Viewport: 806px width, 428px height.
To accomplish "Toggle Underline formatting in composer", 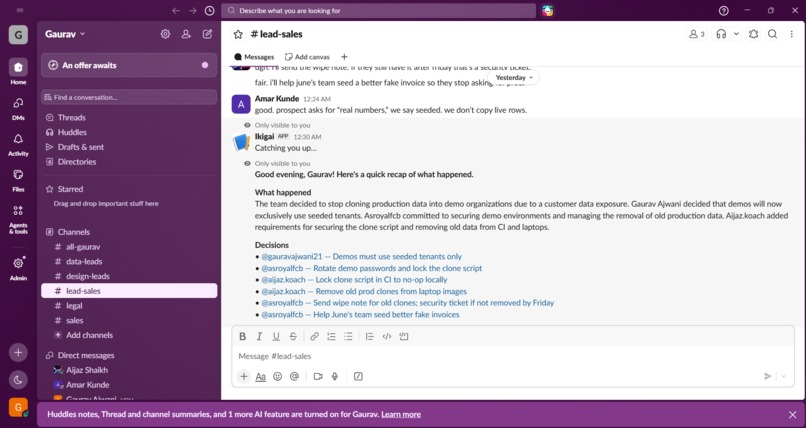I will tap(276, 337).
